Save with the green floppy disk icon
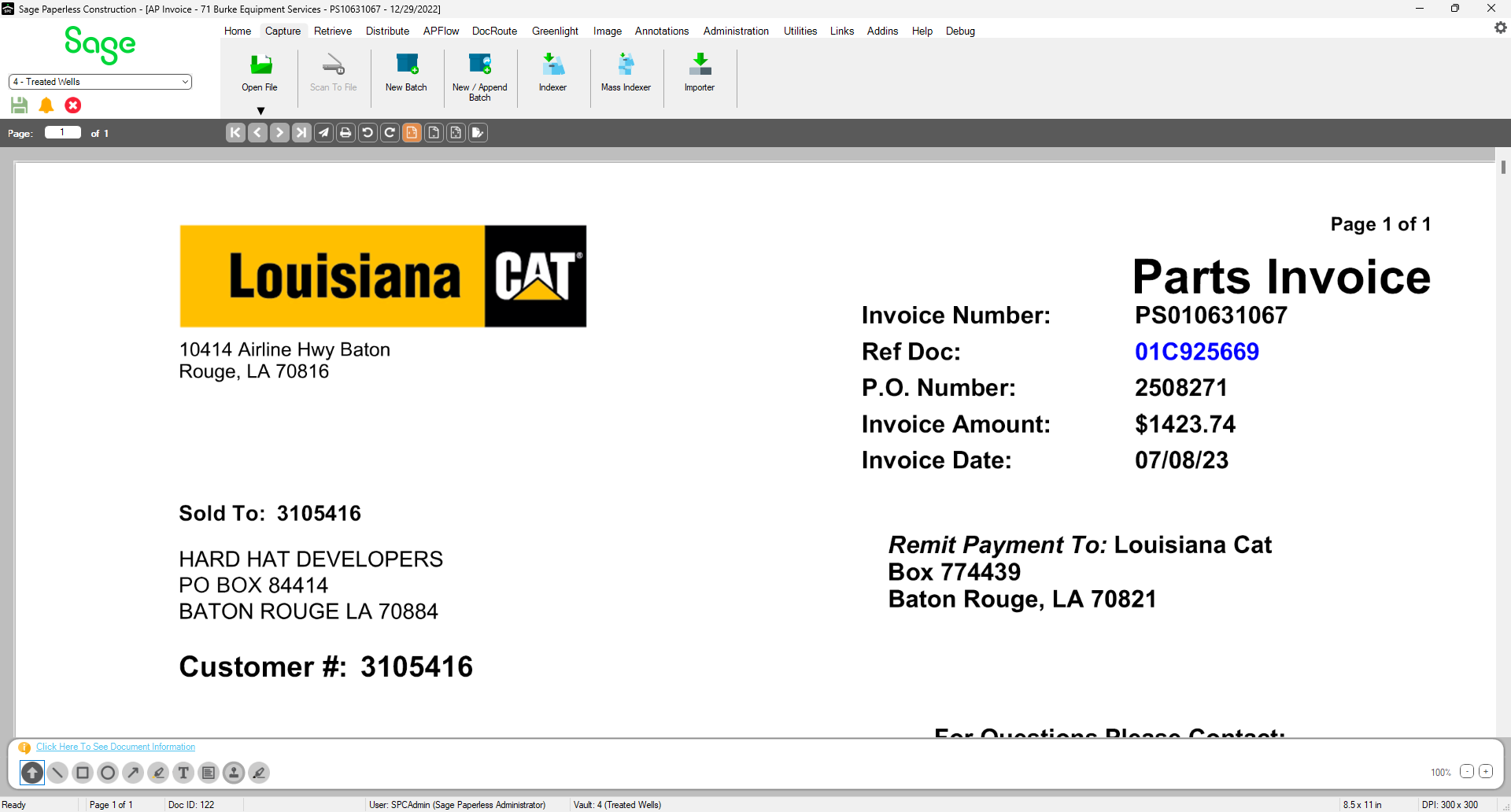 (20, 105)
